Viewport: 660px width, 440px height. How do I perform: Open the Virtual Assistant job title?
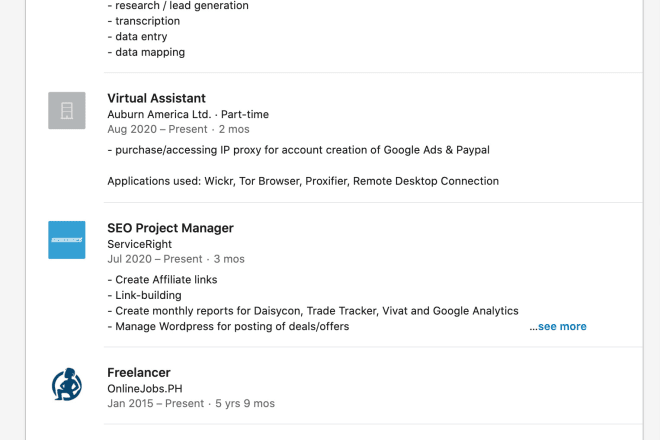(156, 98)
